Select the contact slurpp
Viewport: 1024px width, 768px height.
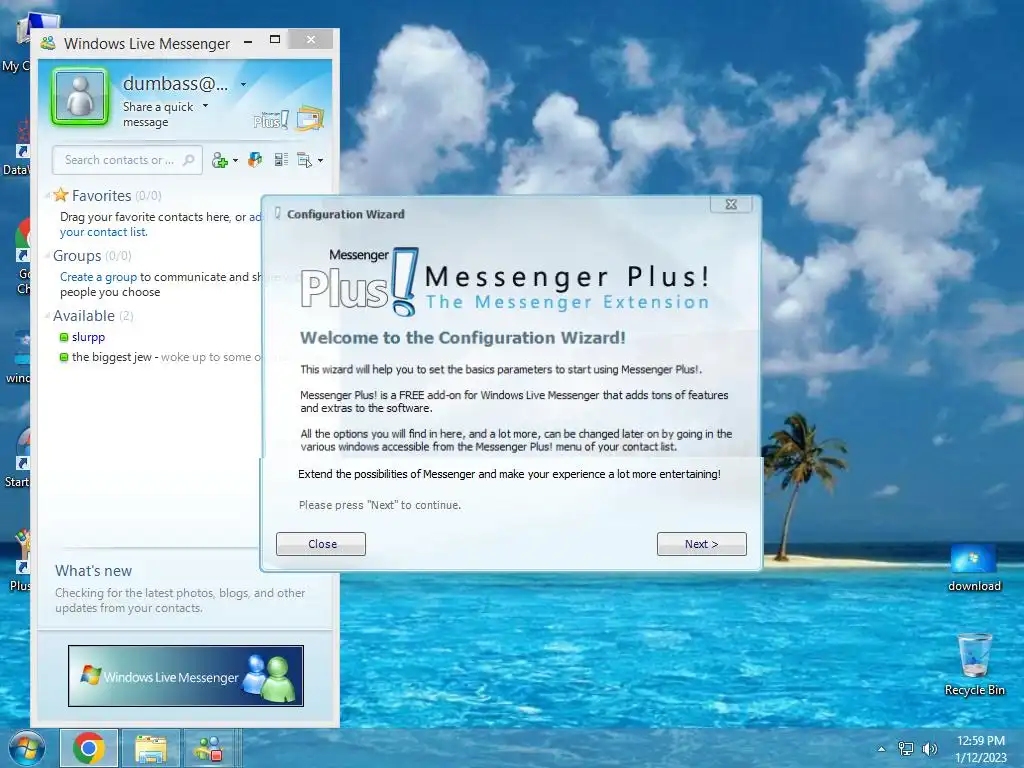coord(88,337)
